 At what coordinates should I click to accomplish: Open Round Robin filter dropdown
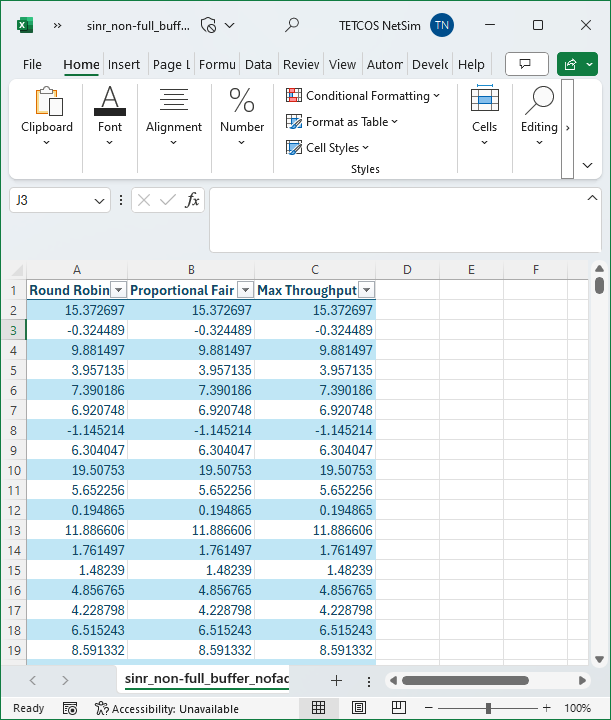click(118, 290)
